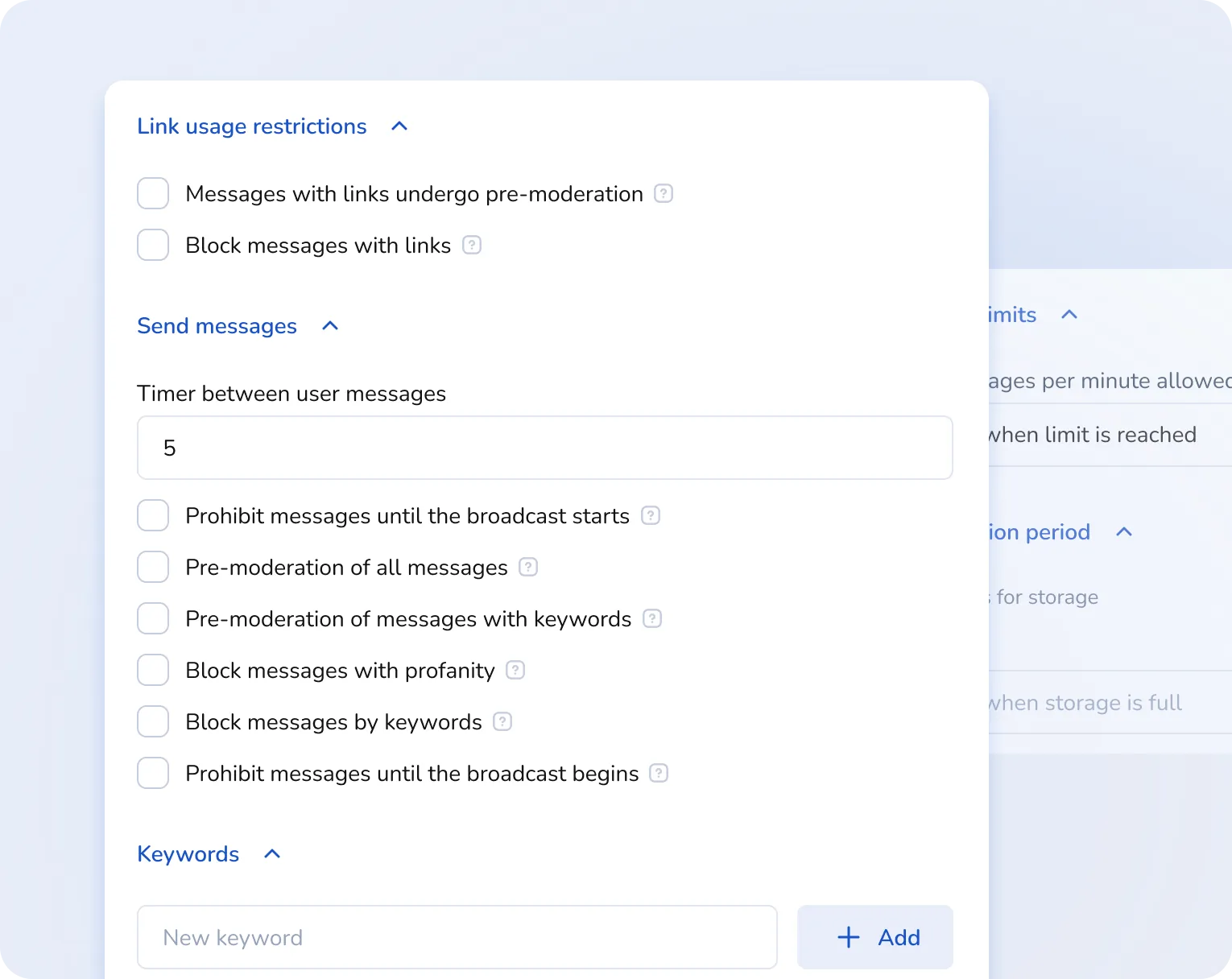The height and width of the screenshot is (979, 1232).
Task: Open help for Prohibit messages until broadcast starts
Action: click(650, 515)
